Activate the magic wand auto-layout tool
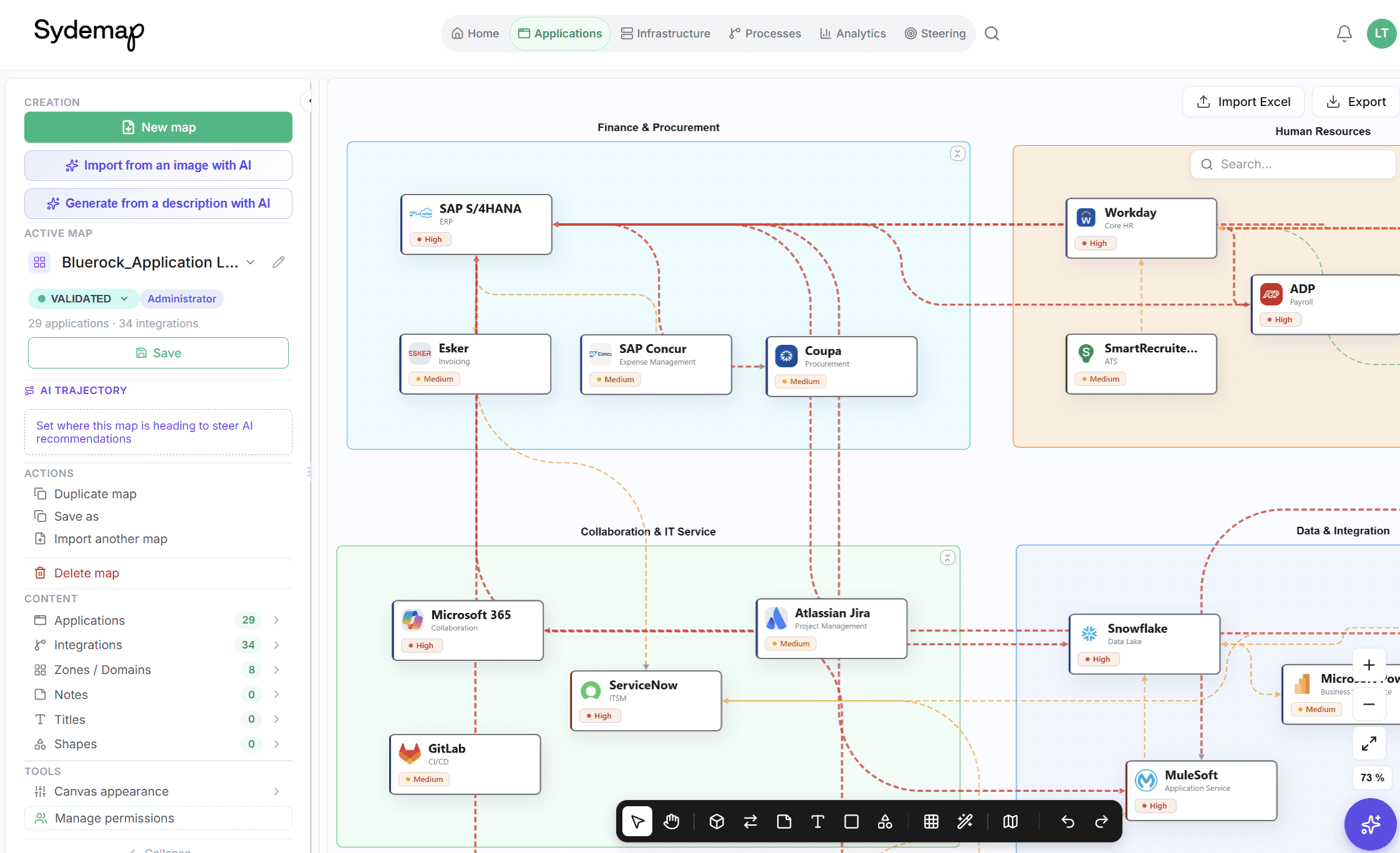Image resolution: width=1400 pixels, height=853 pixels. [965, 821]
